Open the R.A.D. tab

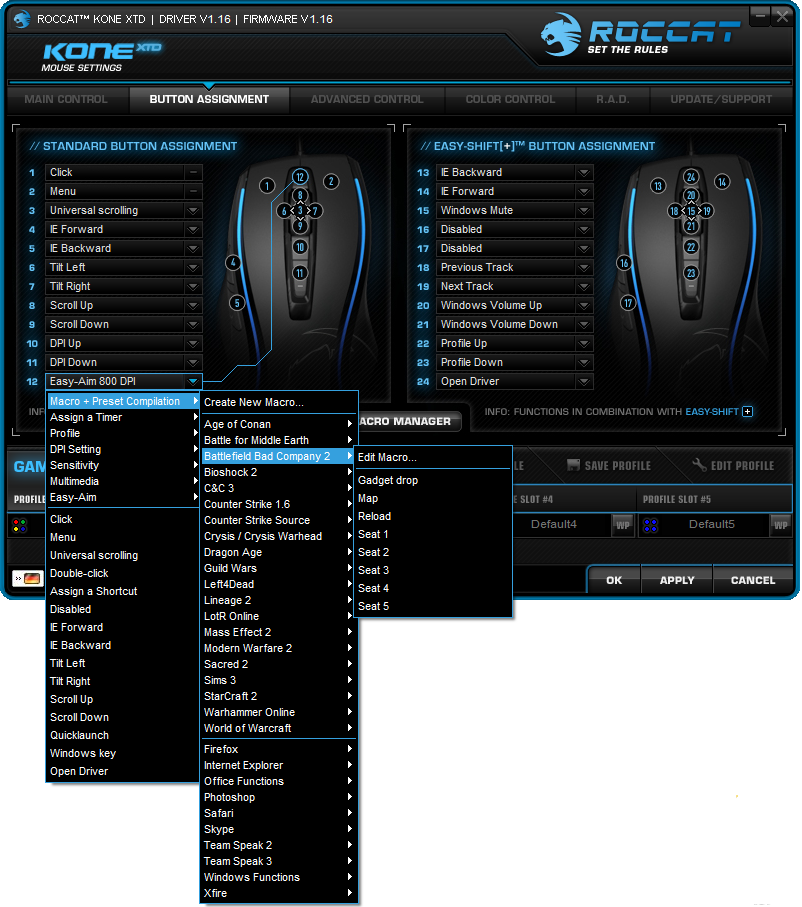click(x=613, y=99)
